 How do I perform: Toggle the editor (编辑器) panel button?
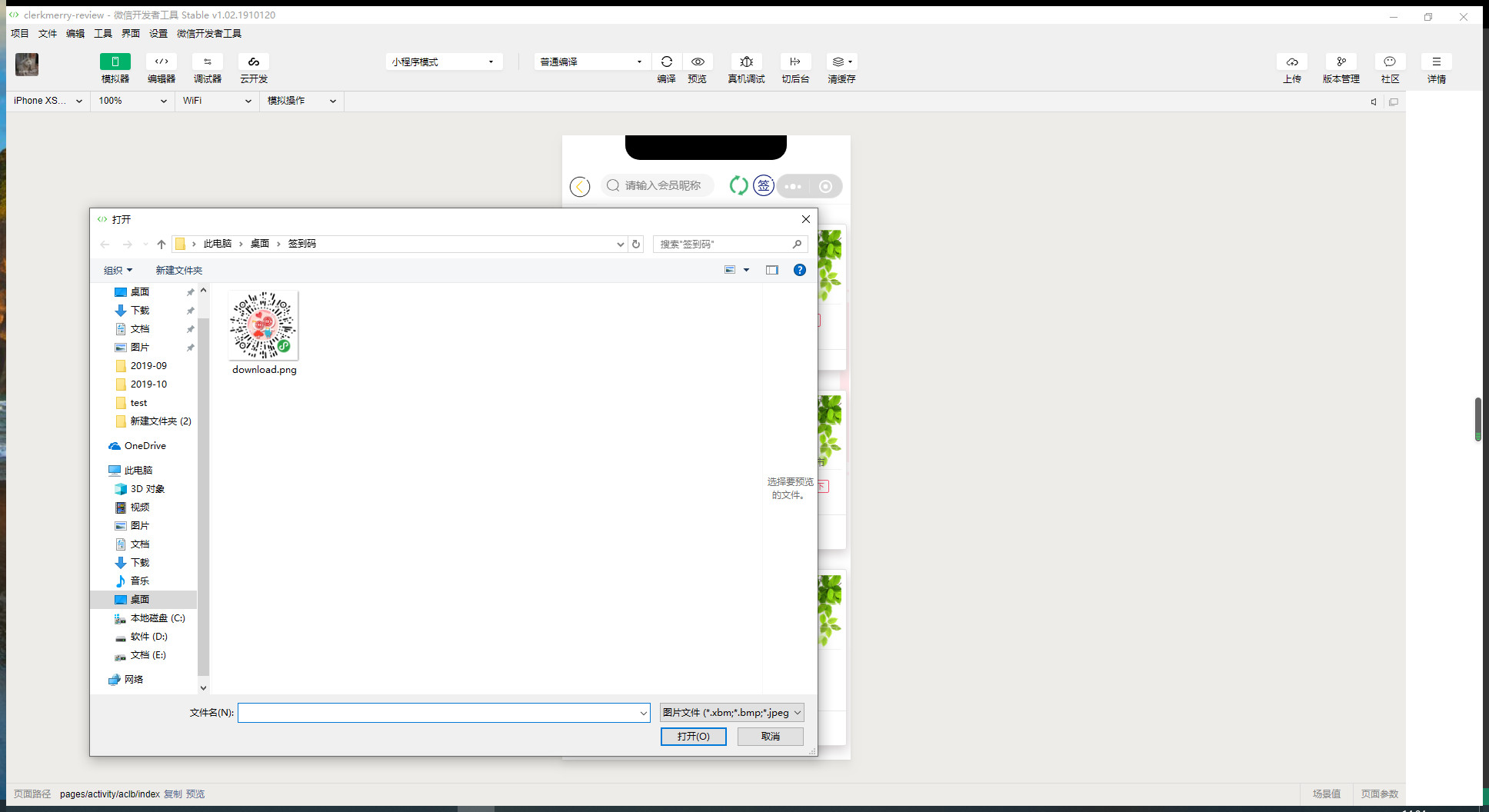pos(162,62)
